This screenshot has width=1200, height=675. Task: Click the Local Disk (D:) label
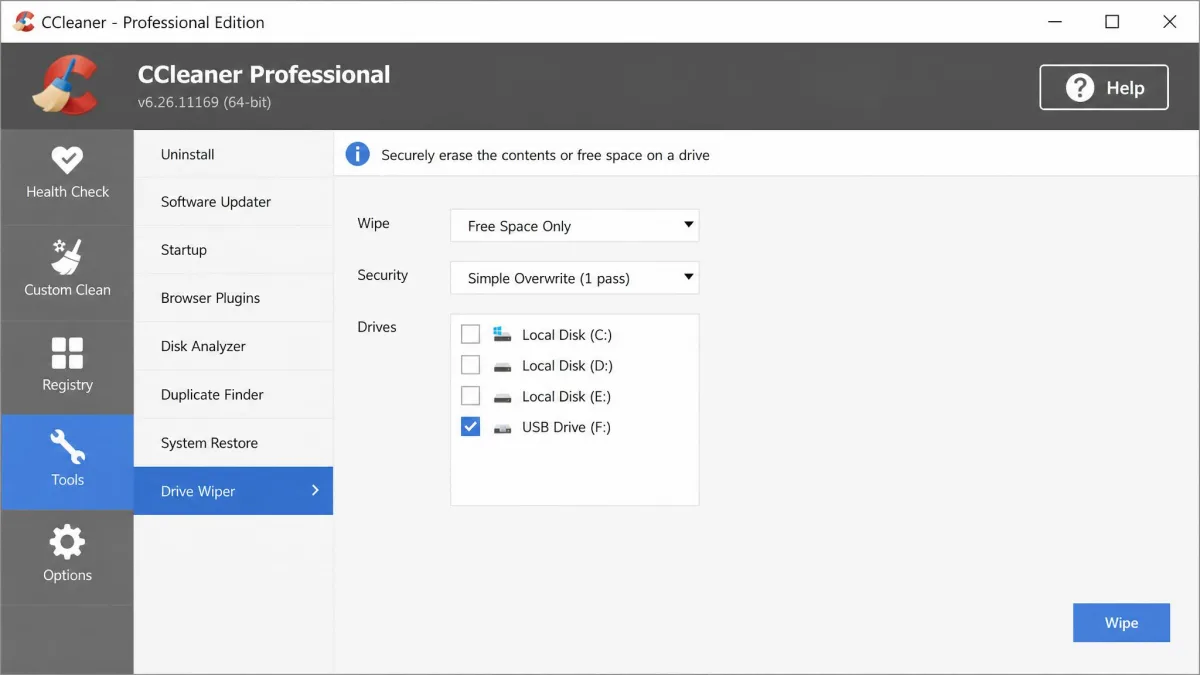point(567,366)
